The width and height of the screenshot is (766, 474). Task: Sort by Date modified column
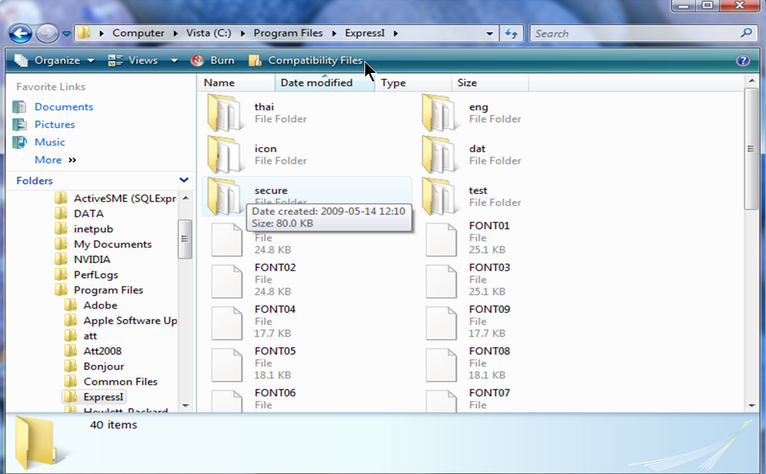325,83
